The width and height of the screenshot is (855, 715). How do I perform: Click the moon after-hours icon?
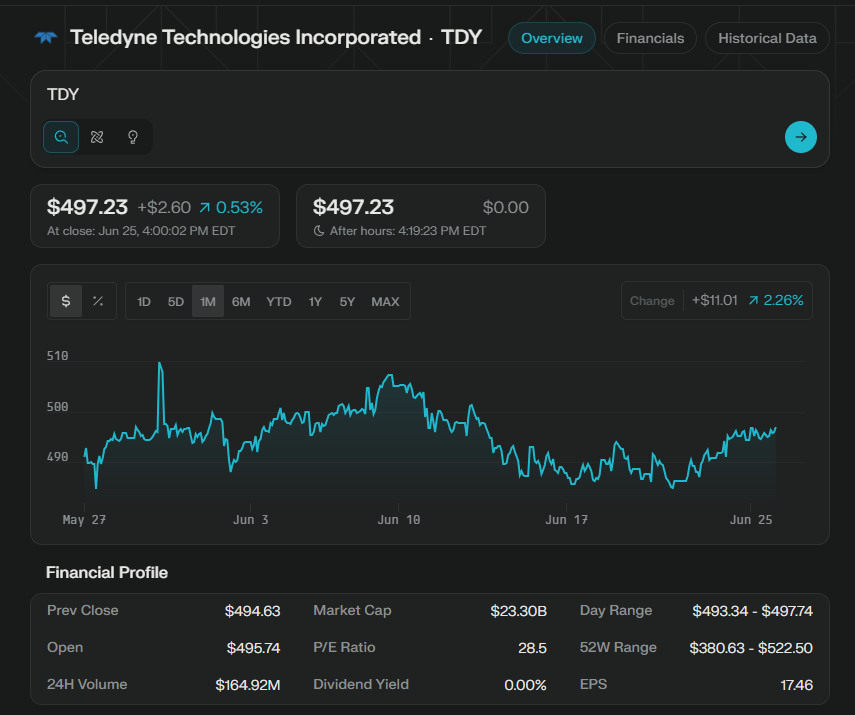[x=319, y=231]
